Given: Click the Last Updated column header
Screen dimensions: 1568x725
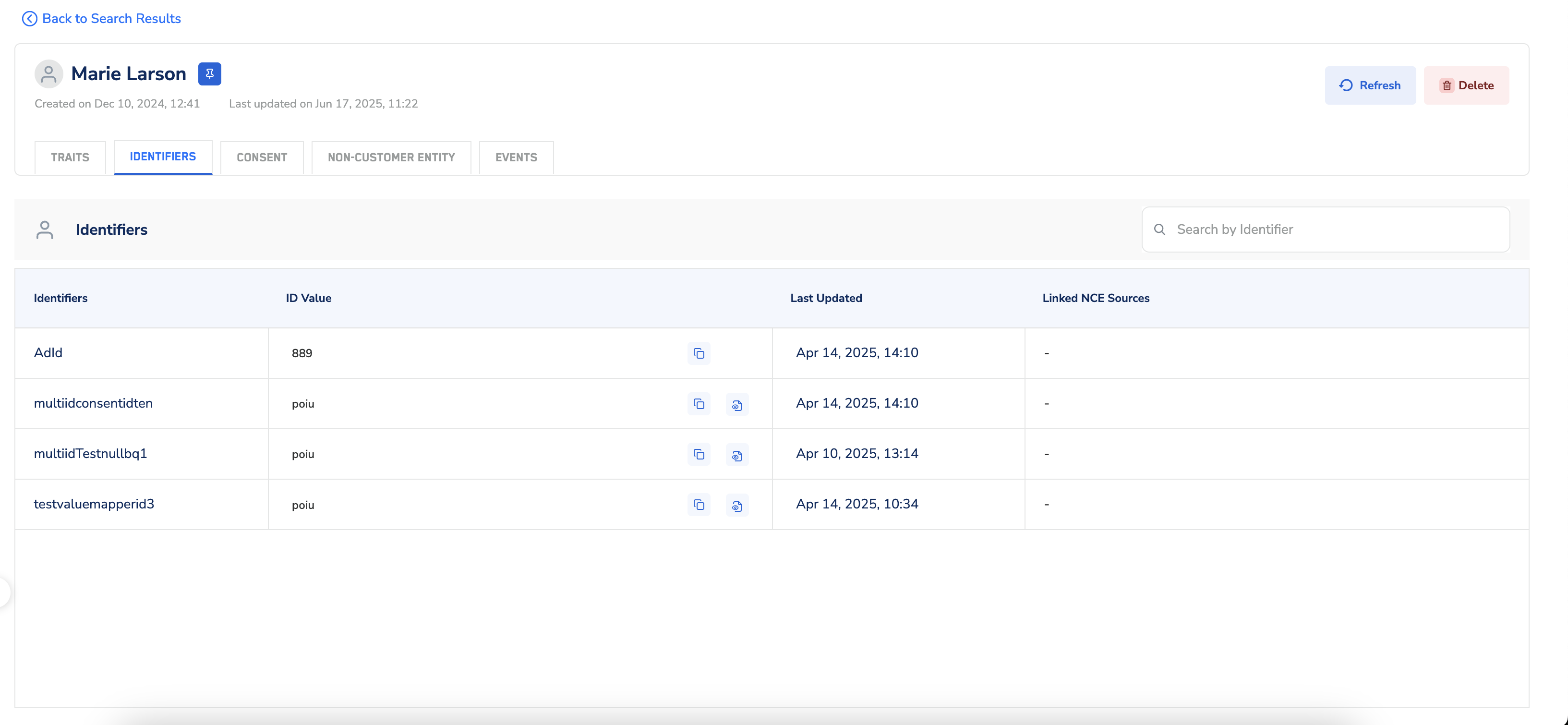Looking at the screenshot, I should click(x=826, y=298).
